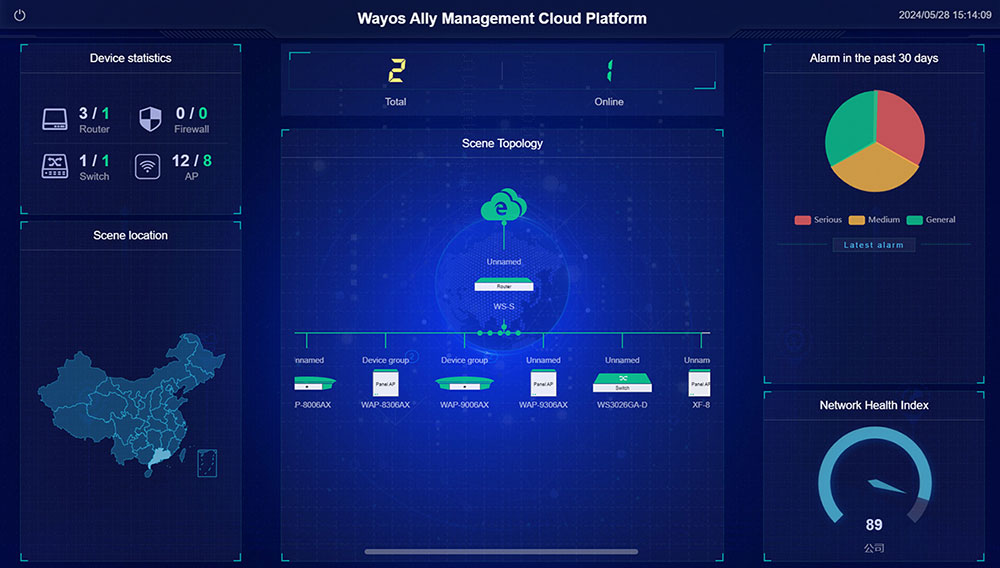Click the Unnamed label above WS3026GA-D

(x=622, y=360)
